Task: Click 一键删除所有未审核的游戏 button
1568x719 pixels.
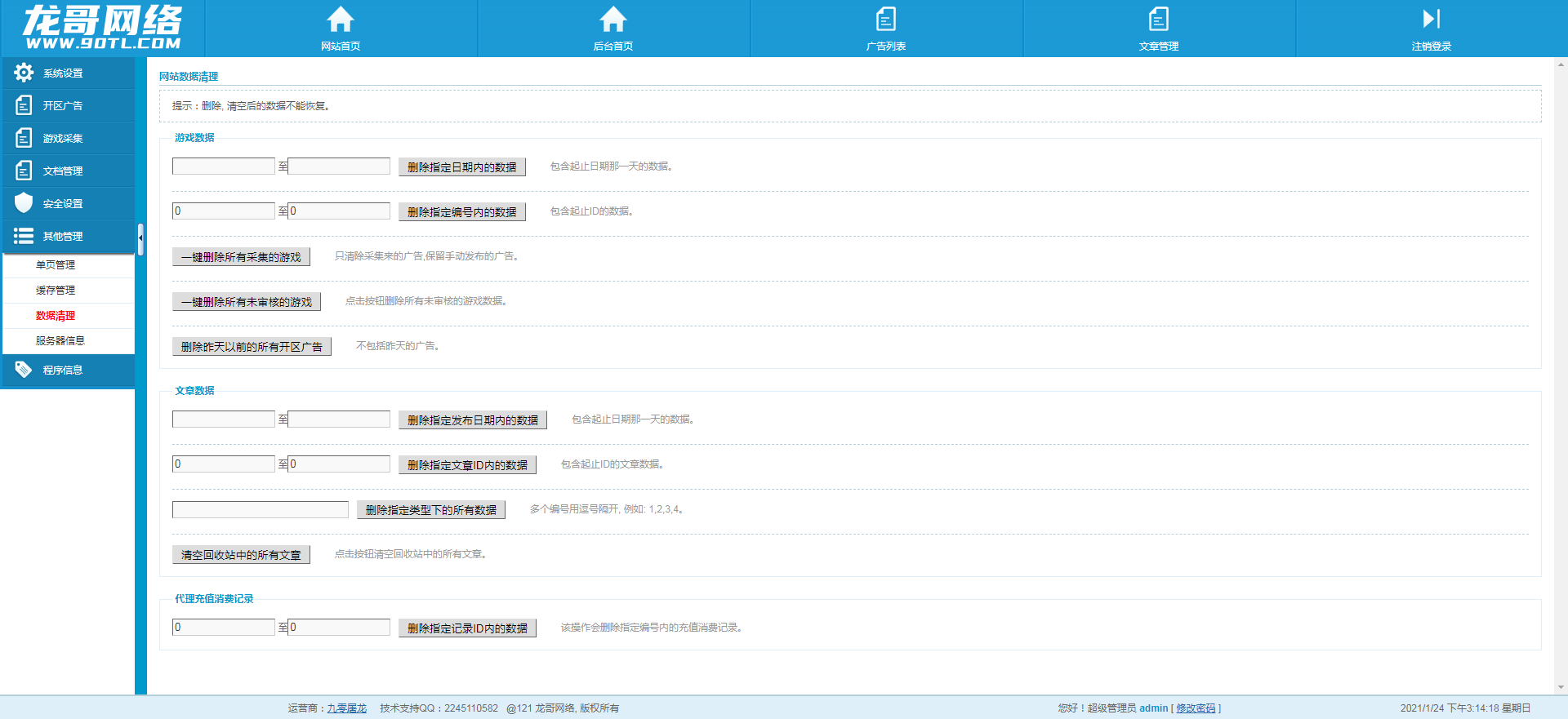Action: coord(247,302)
